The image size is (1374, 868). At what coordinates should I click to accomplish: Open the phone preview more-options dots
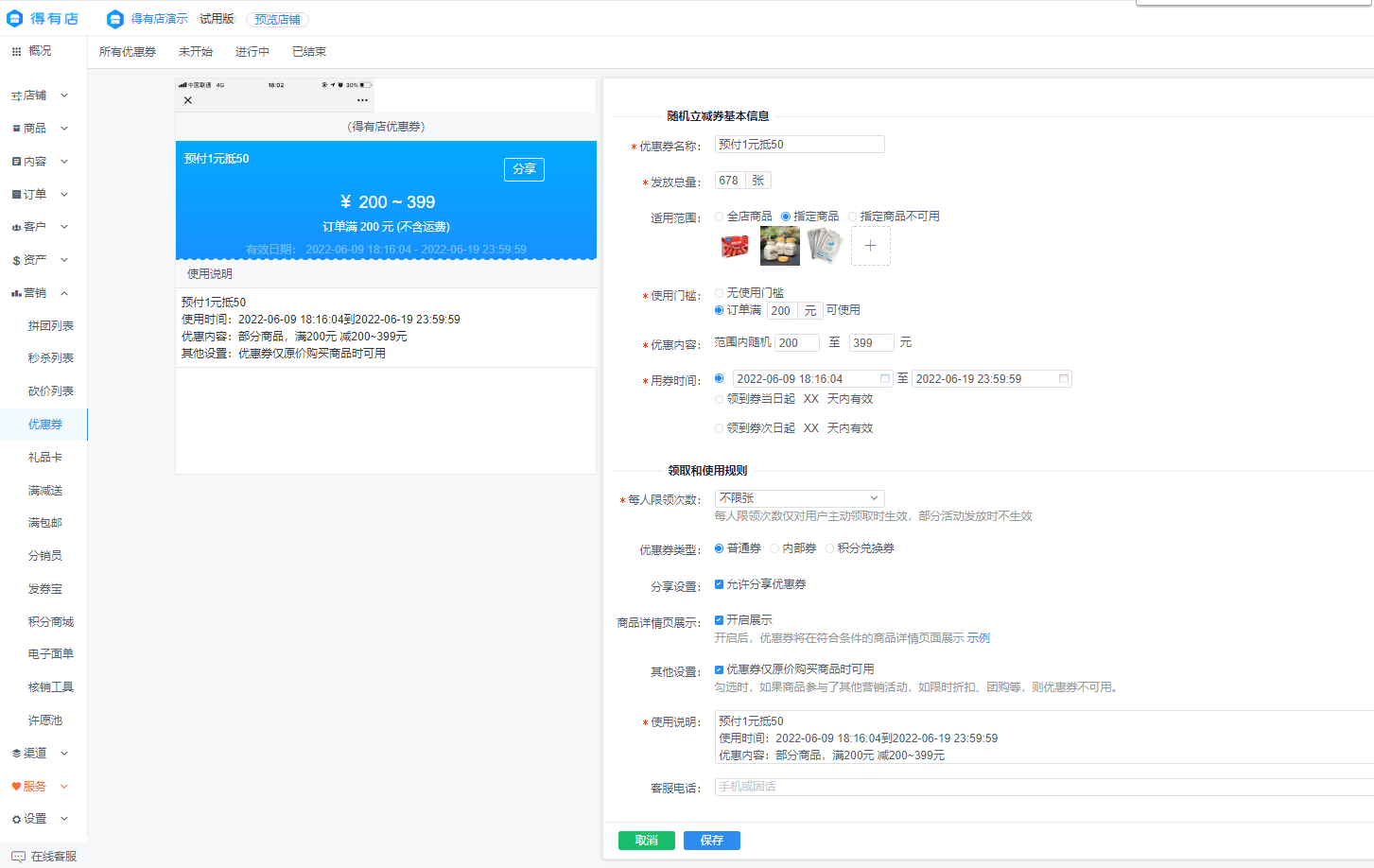pyautogui.click(x=362, y=100)
